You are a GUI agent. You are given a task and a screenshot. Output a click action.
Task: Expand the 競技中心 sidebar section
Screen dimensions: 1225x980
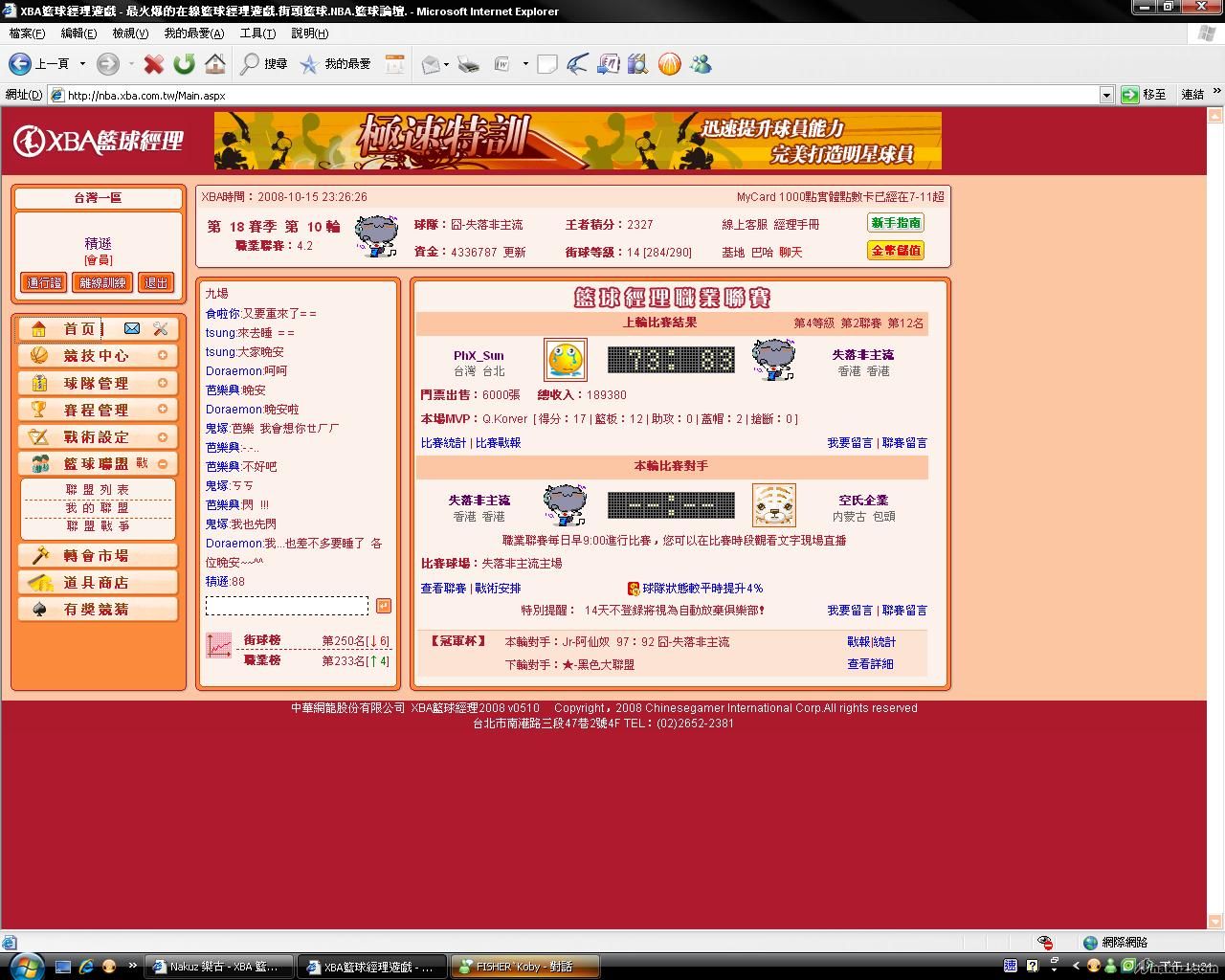pos(163,355)
